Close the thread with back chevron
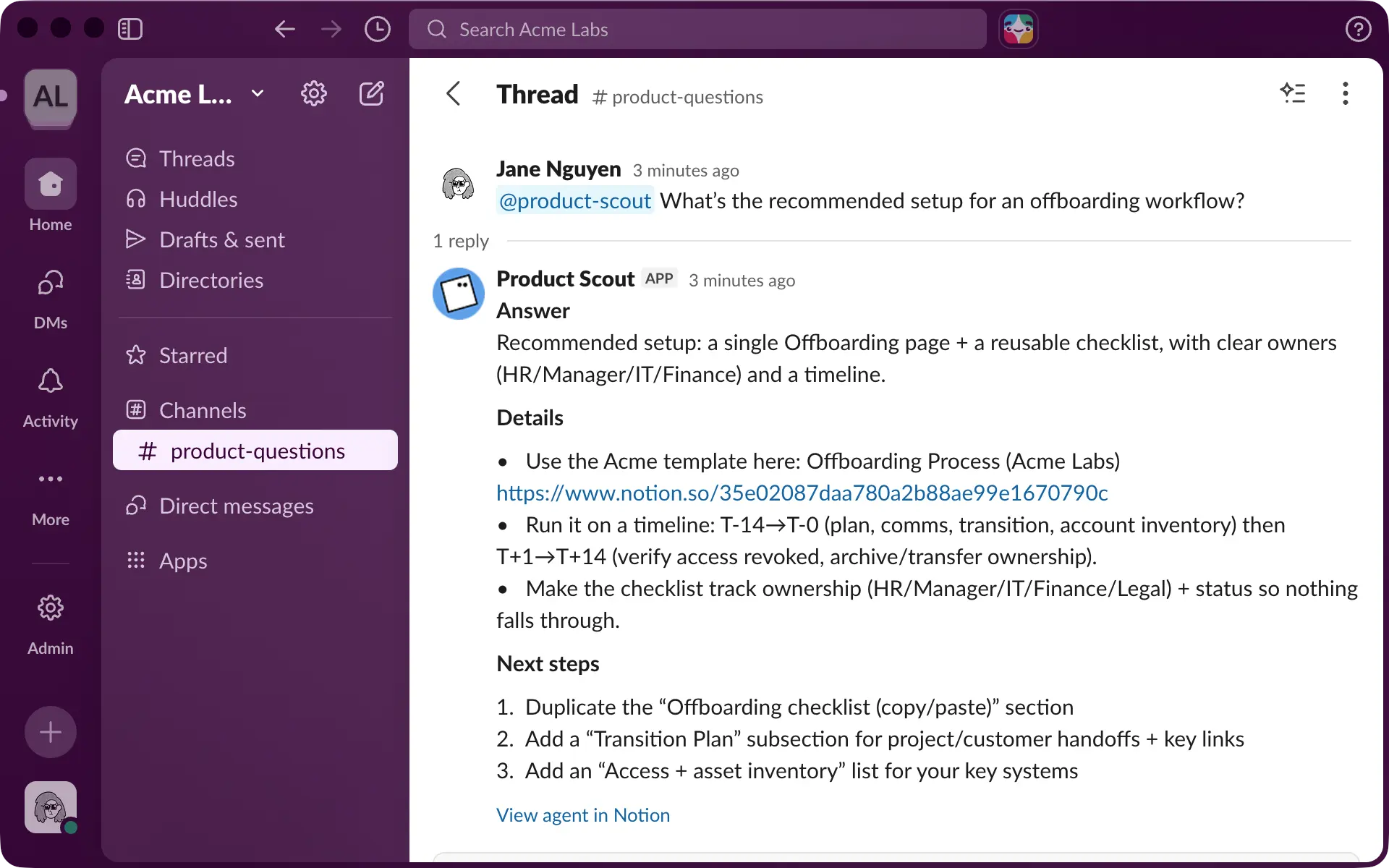The image size is (1389, 868). (454, 93)
